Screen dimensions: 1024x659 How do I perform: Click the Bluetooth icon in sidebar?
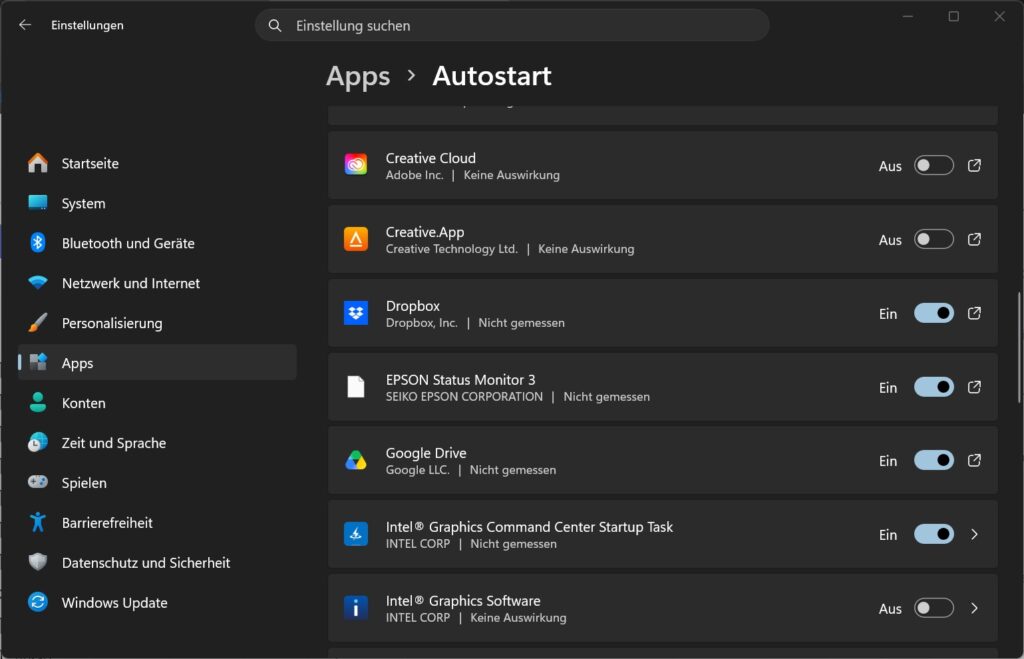38,243
